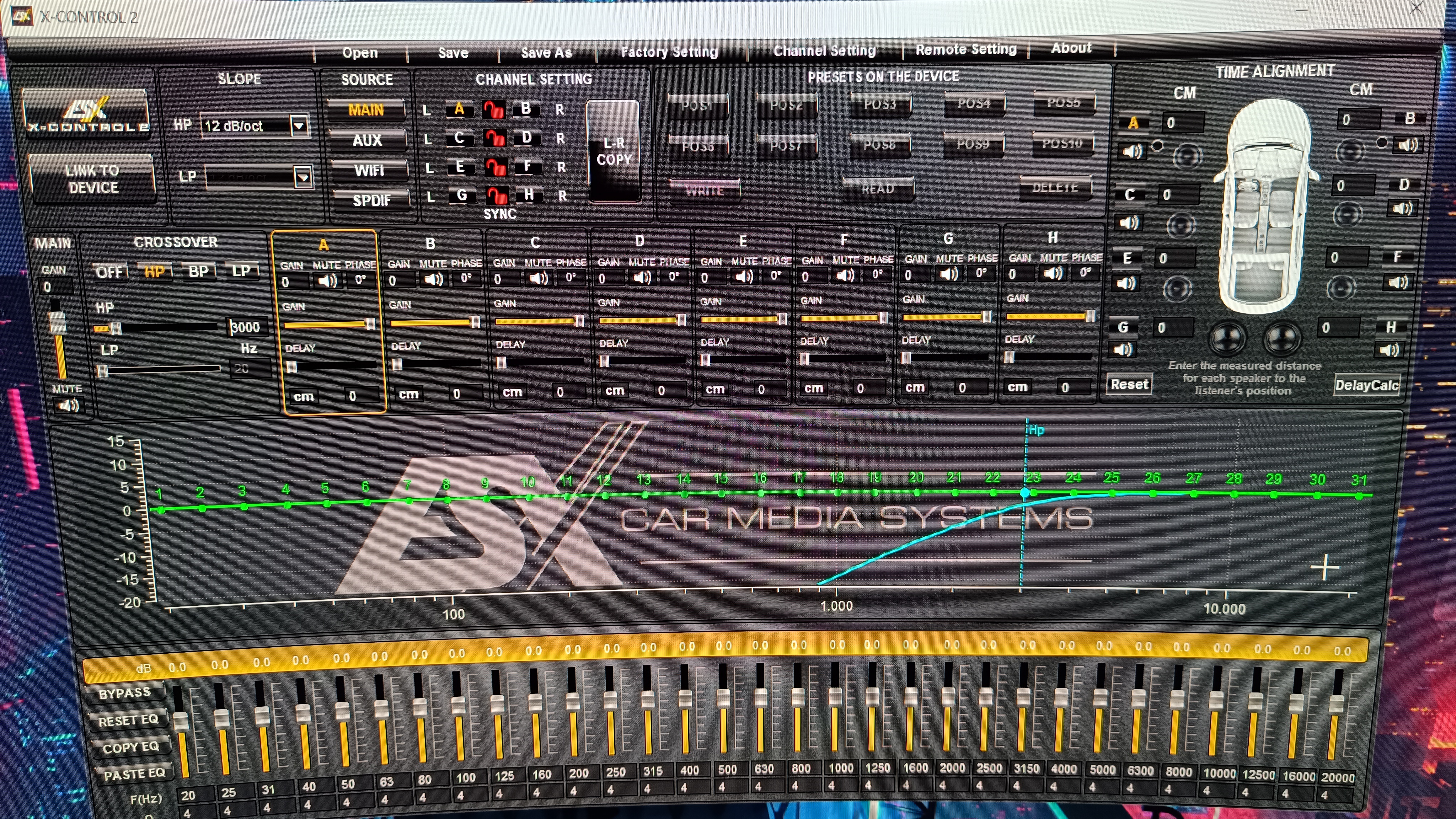Toggle channel A phase 0° button

coord(360,280)
